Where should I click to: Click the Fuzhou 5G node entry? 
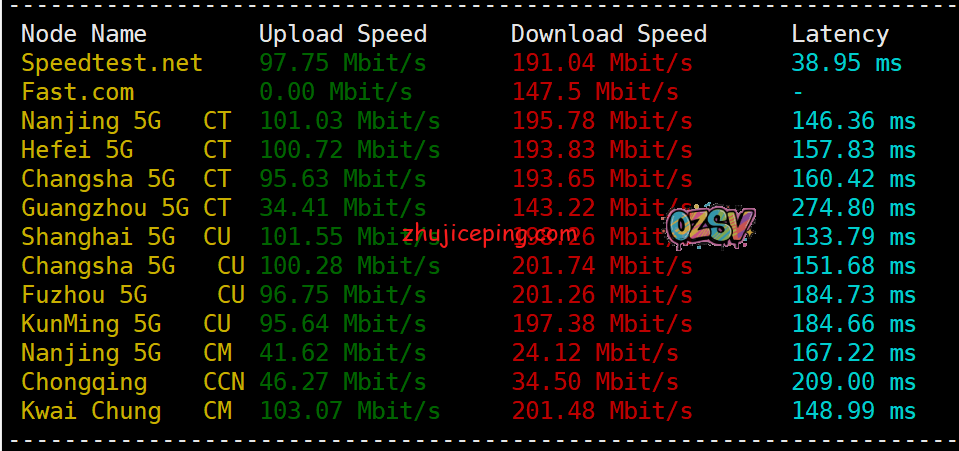tap(133, 295)
